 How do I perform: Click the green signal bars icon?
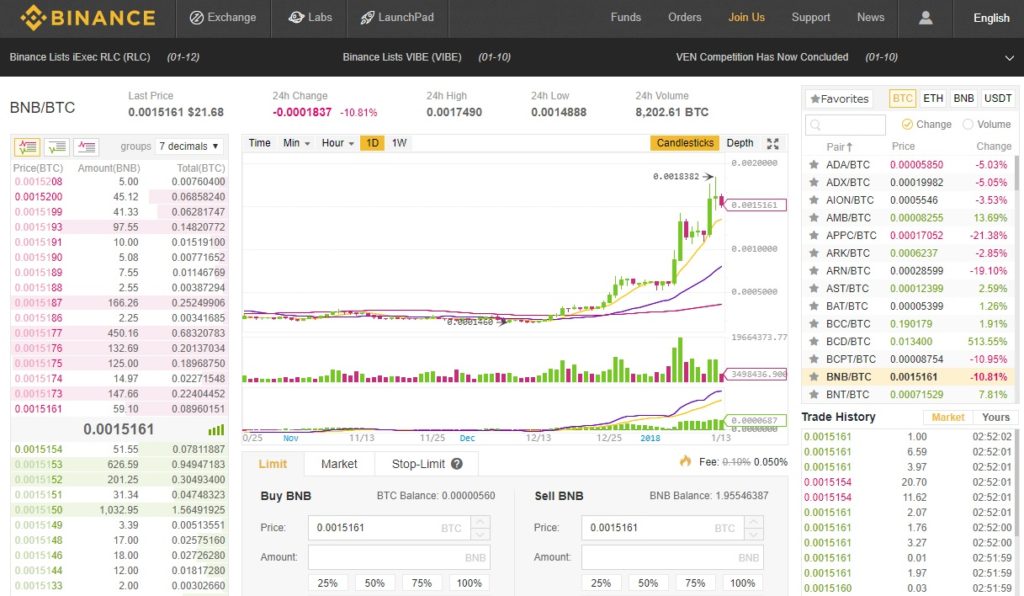pyautogui.click(x=216, y=430)
